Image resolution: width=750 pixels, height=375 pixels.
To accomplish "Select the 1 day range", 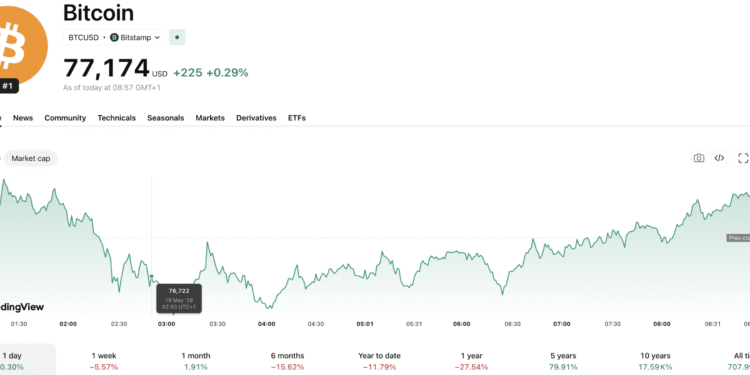I will [27, 360].
